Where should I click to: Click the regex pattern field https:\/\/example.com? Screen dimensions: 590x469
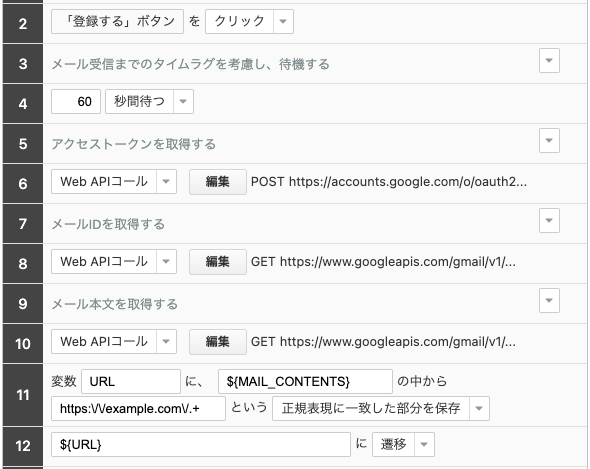click(138, 408)
